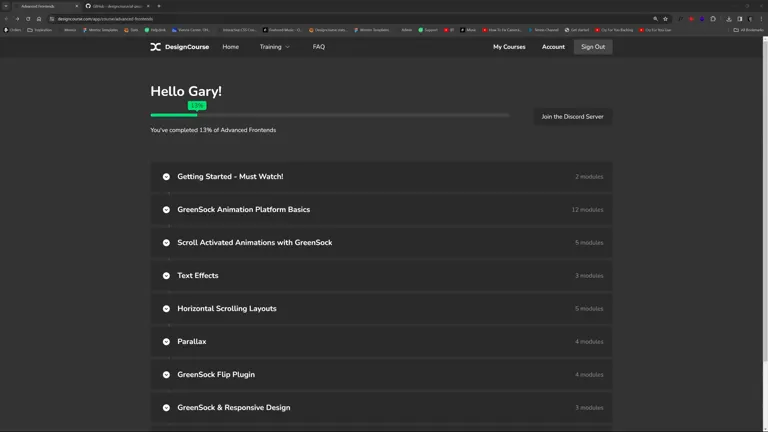This screenshot has width=768, height=432.
Task: Click the course progress bar
Action: (330, 115)
